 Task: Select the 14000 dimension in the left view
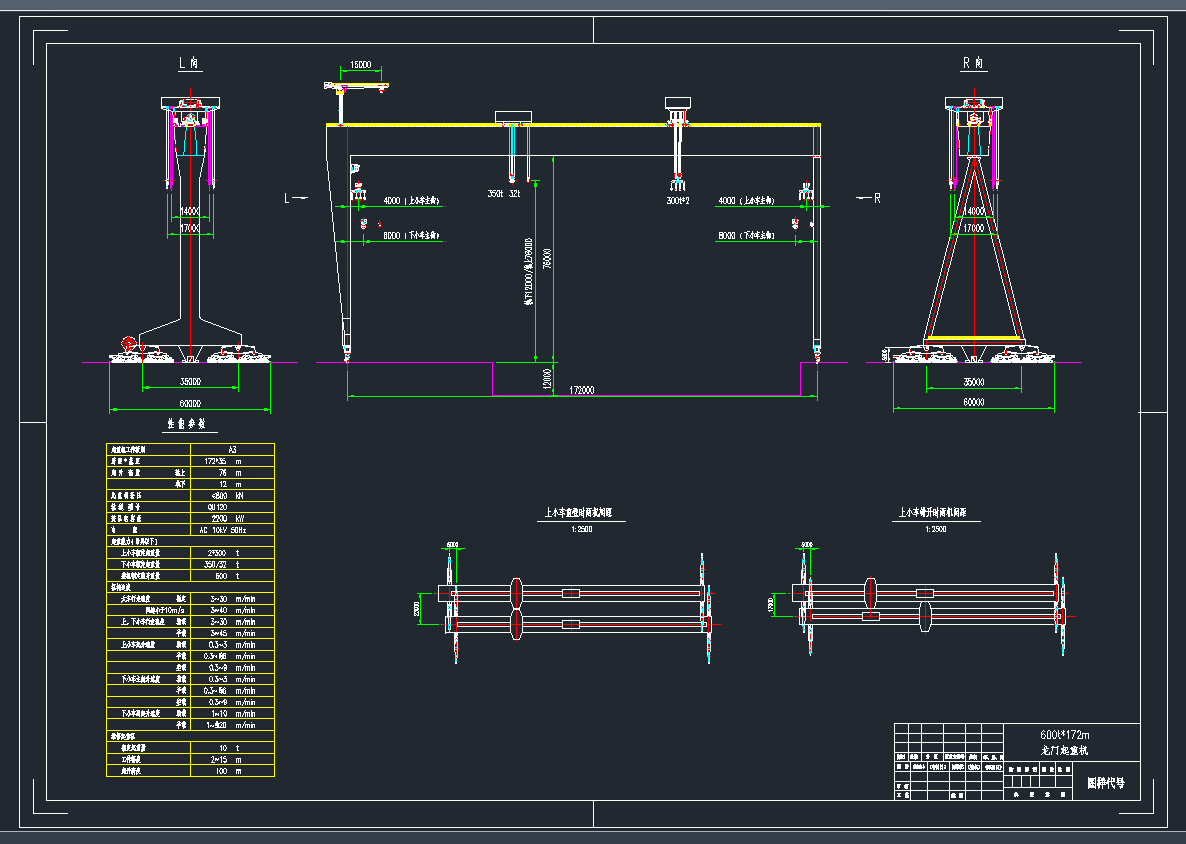coord(190,212)
